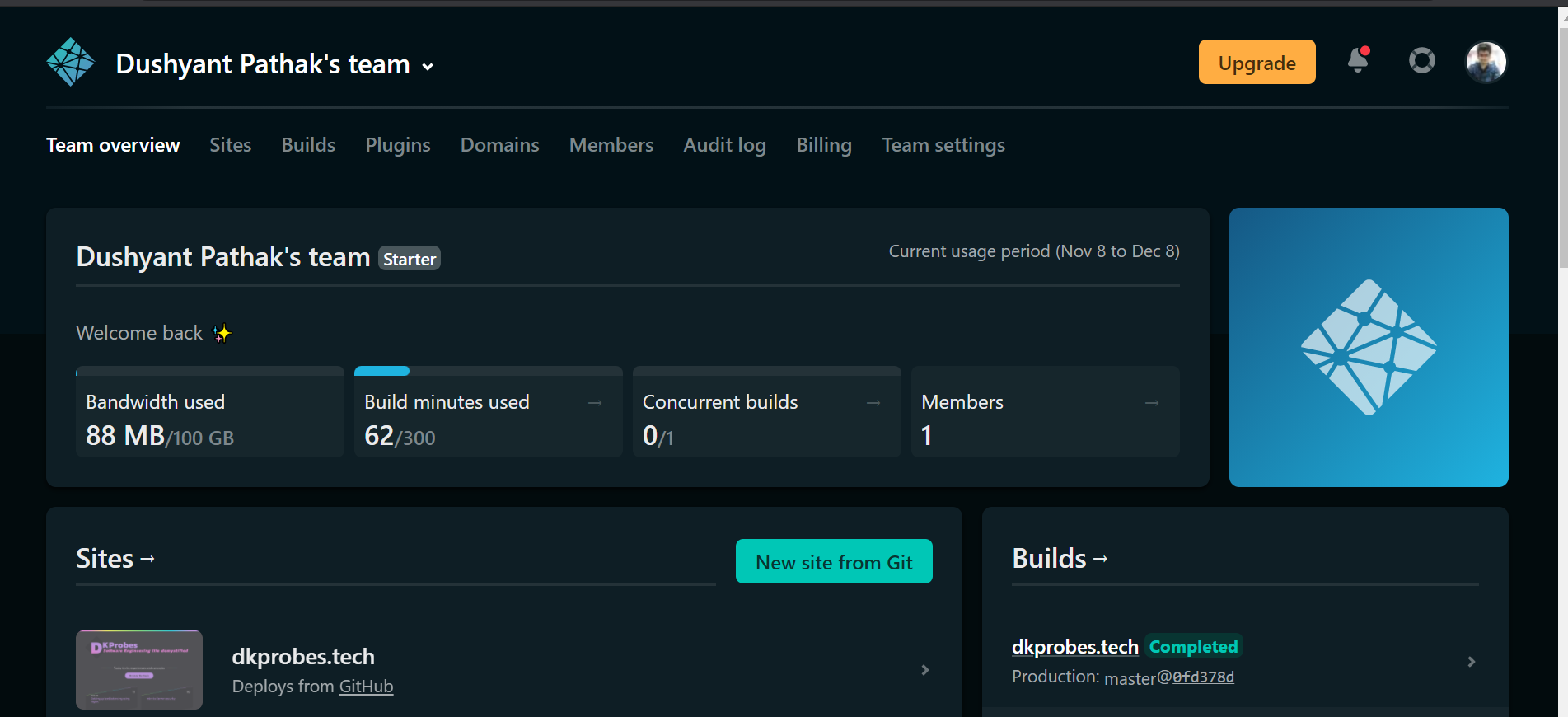Click the Netlify logo icon
The width and height of the screenshot is (1568, 717).
(x=71, y=62)
